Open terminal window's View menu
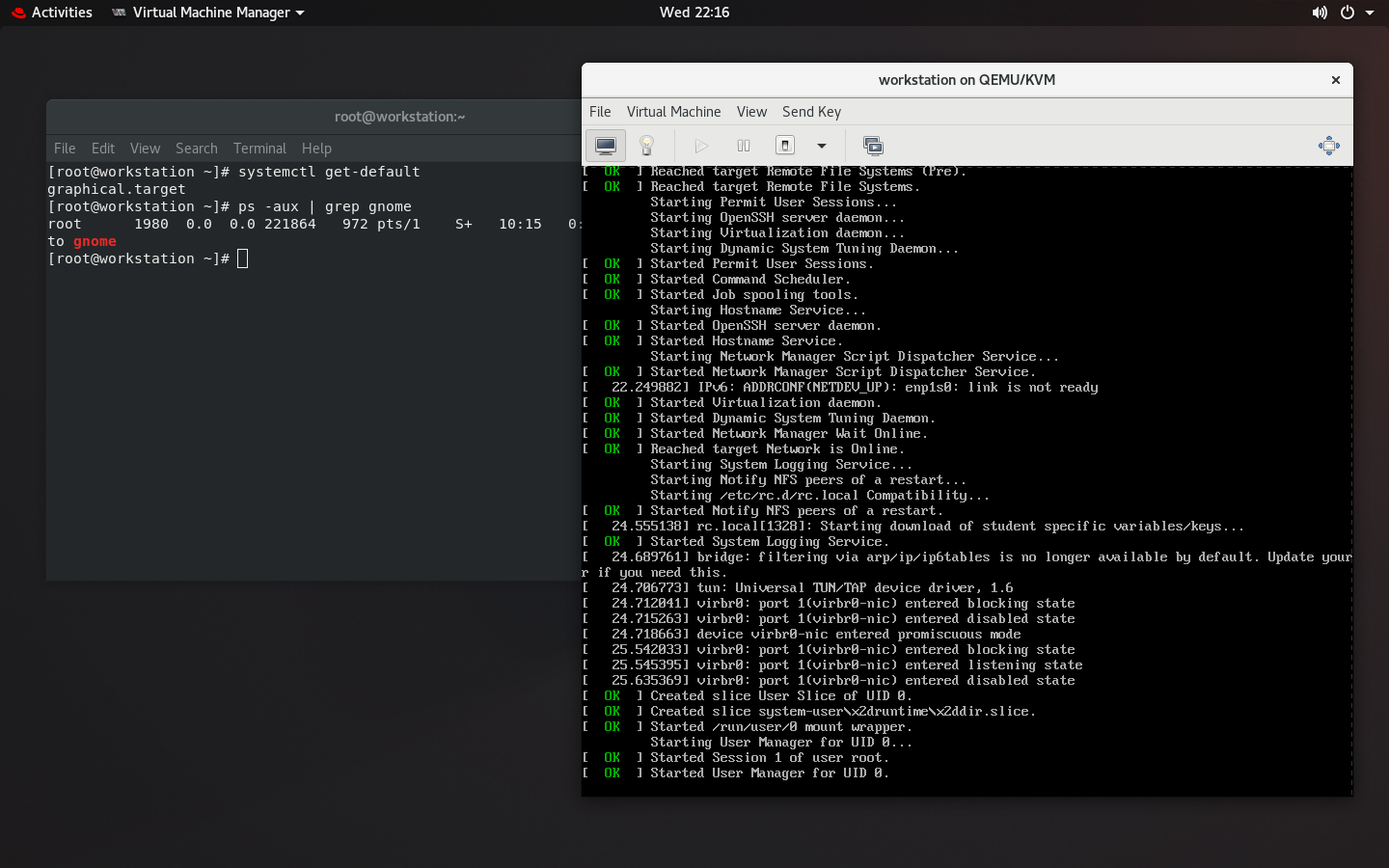The height and width of the screenshot is (868, 1389). point(145,149)
